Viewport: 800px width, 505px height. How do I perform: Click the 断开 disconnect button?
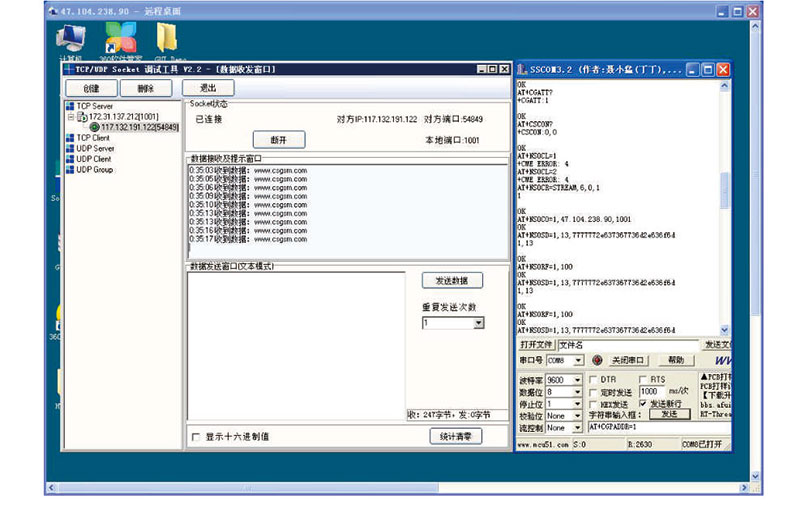coord(279,140)
